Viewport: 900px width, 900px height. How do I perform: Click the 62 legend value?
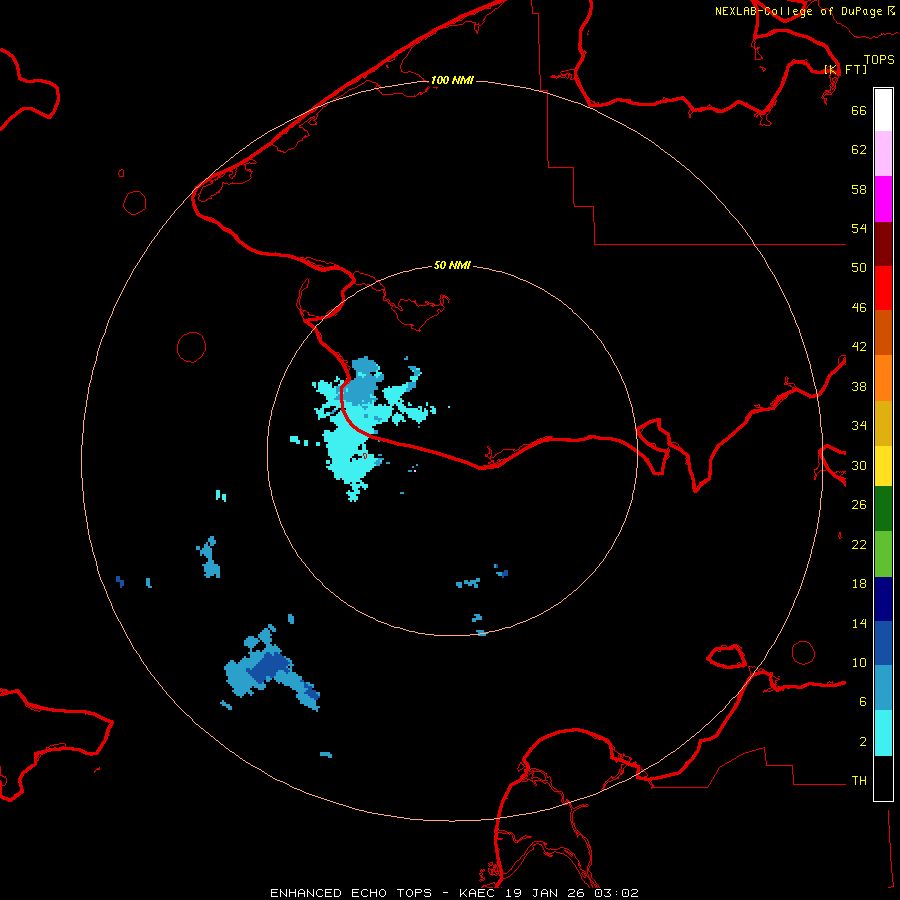859,150
